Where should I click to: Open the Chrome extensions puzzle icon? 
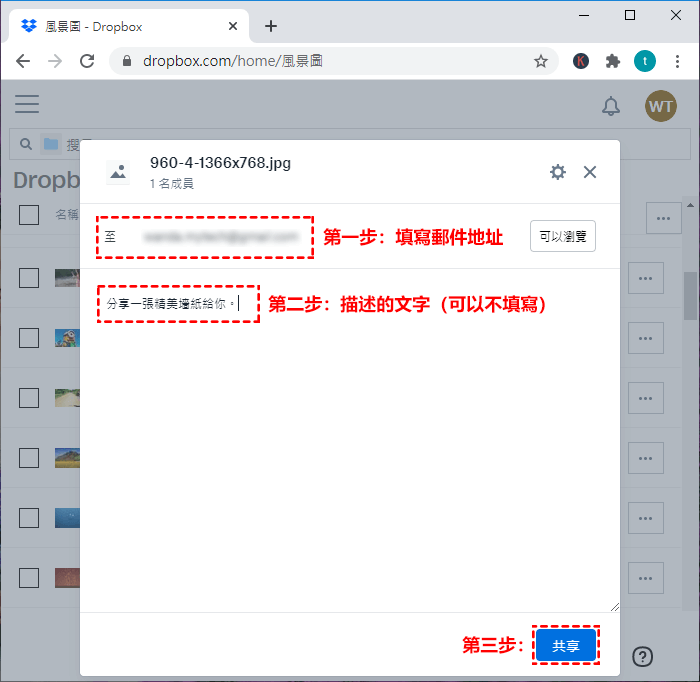[x=613, y=61]
